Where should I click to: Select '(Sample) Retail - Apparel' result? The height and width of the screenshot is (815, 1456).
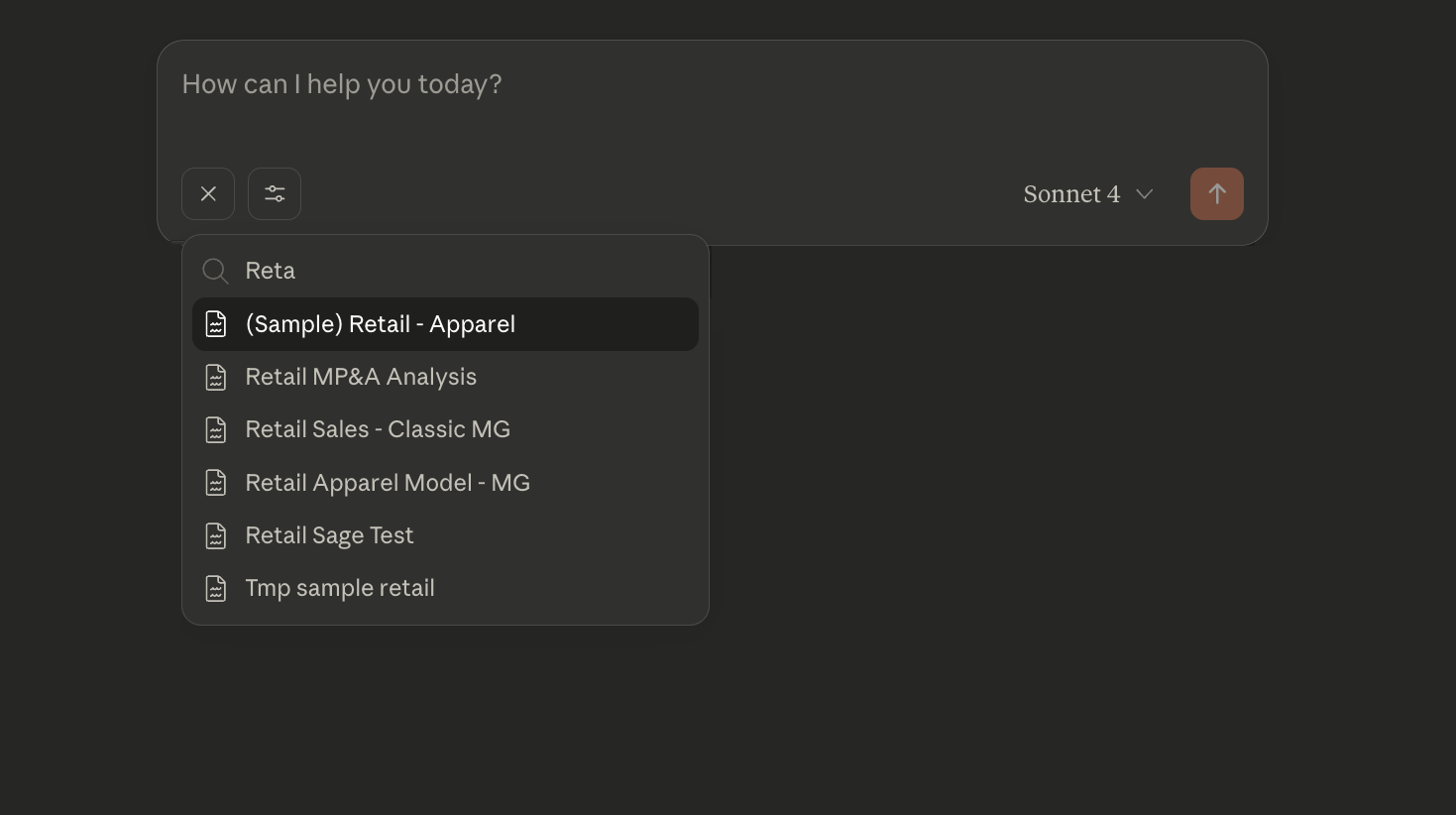(x=381, y=324)
